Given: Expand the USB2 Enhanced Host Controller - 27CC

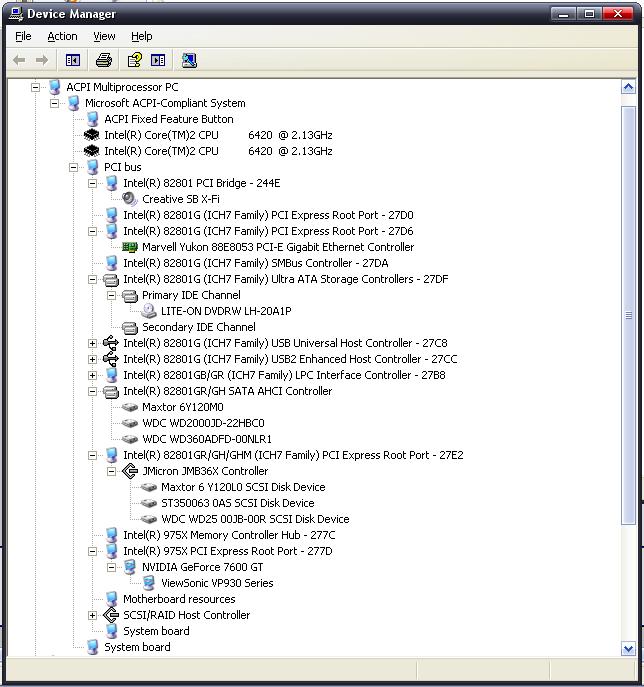Looking at the screenshot, I should (x=92, y=359).
